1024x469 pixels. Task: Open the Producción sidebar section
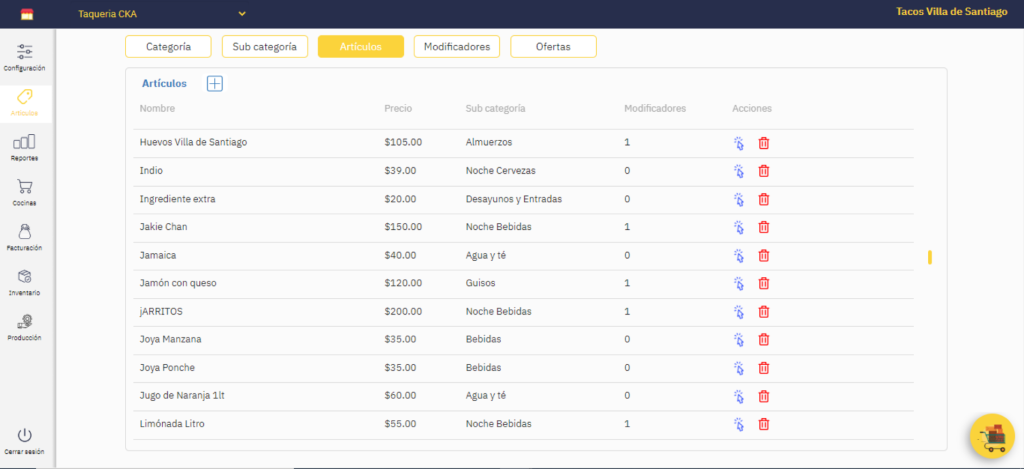(25, 327)
